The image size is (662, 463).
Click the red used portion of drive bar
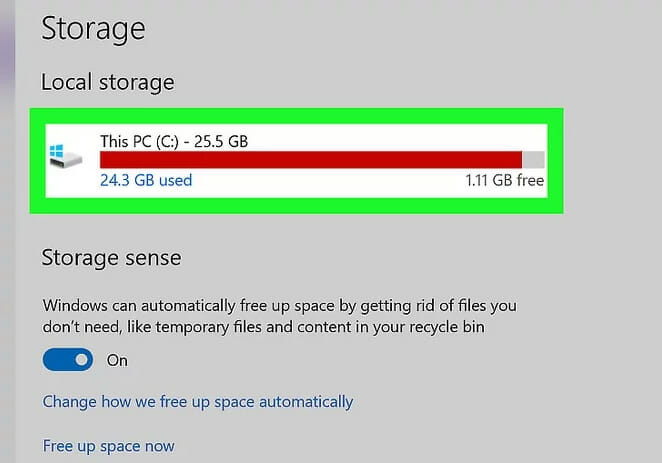pos(311,160)
